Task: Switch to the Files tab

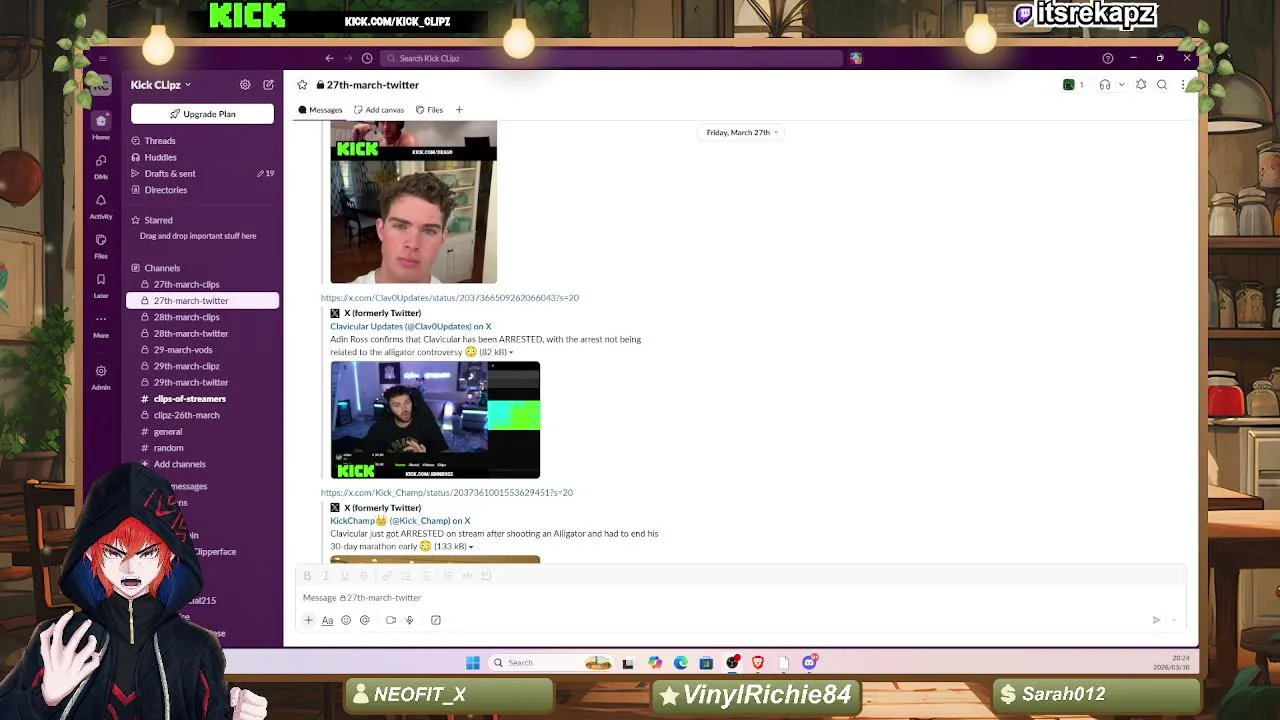Action: point(430,110)
